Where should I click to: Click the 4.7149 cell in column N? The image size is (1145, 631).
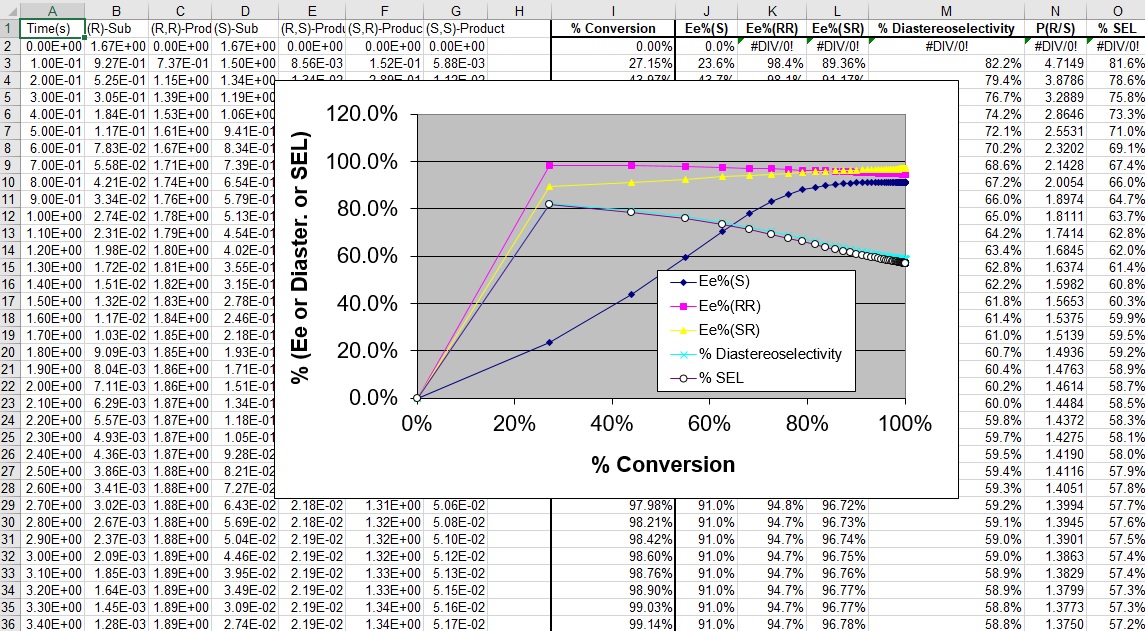(x=1055, y=63)
